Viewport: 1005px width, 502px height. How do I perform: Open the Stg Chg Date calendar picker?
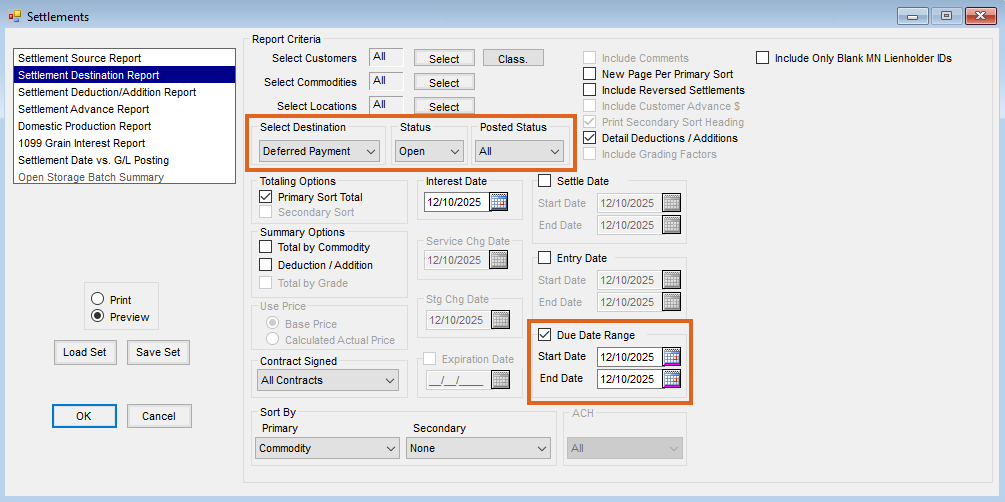coord(500,319)
